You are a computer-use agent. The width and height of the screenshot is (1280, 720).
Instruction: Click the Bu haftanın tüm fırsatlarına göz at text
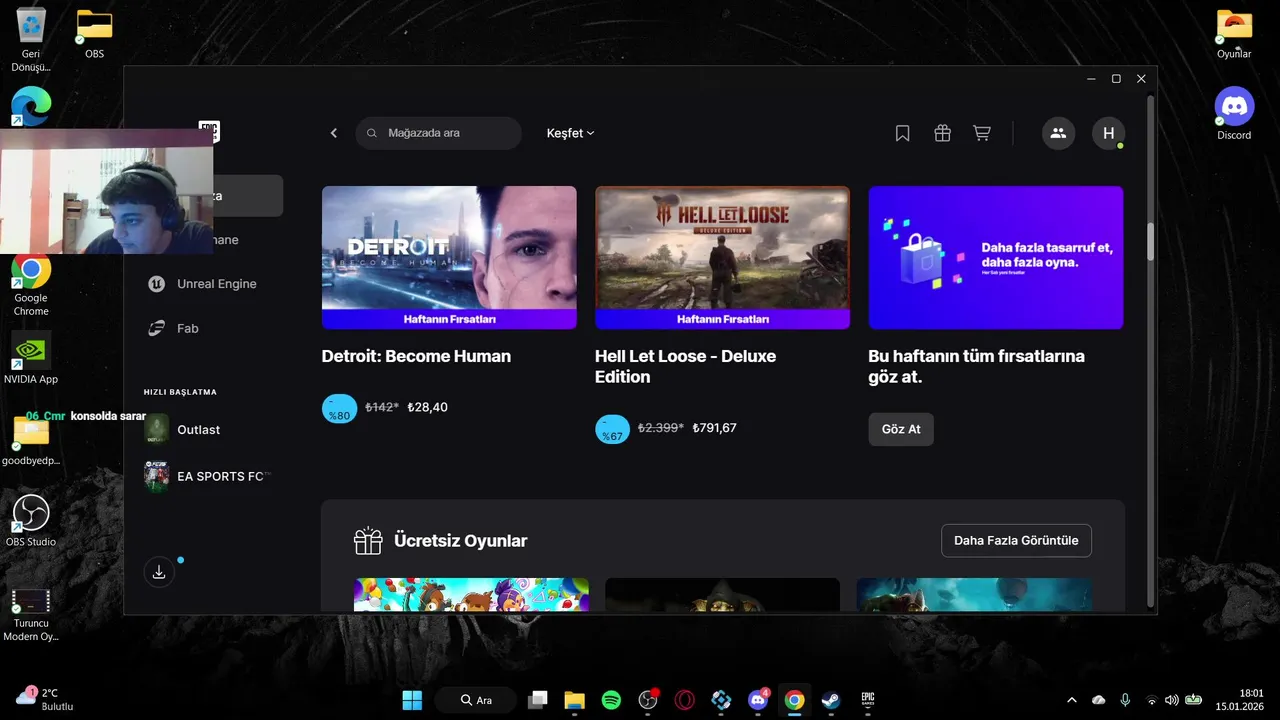click(977, 366)
